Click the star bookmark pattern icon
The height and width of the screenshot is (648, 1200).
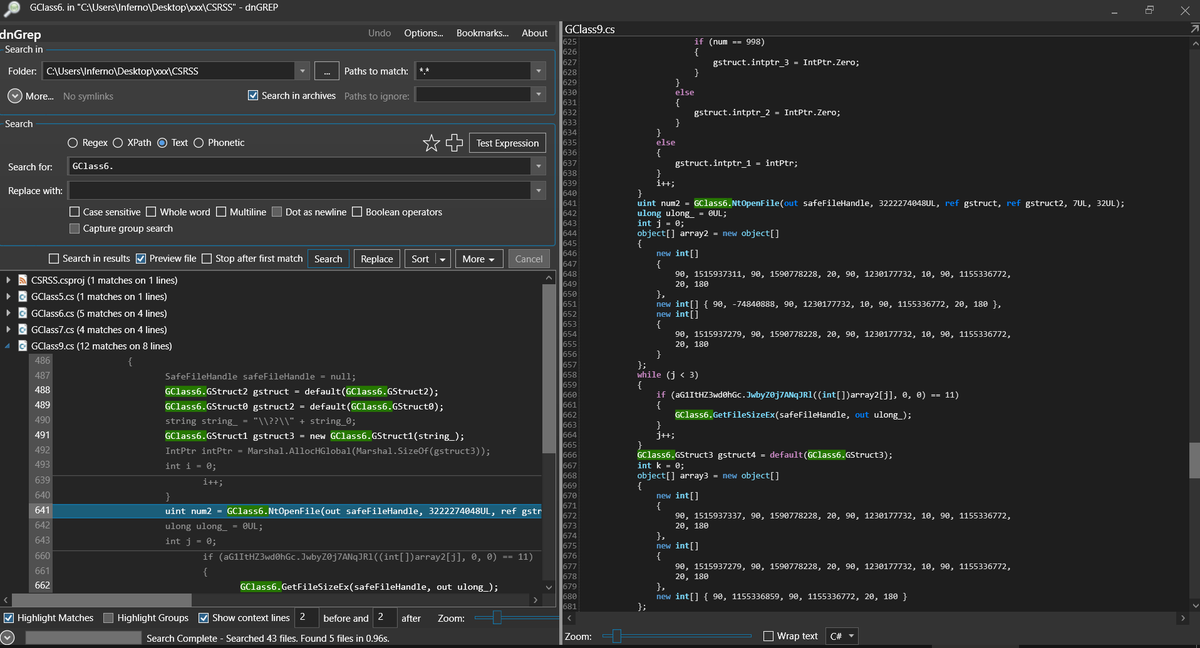(x=432, y=143)
